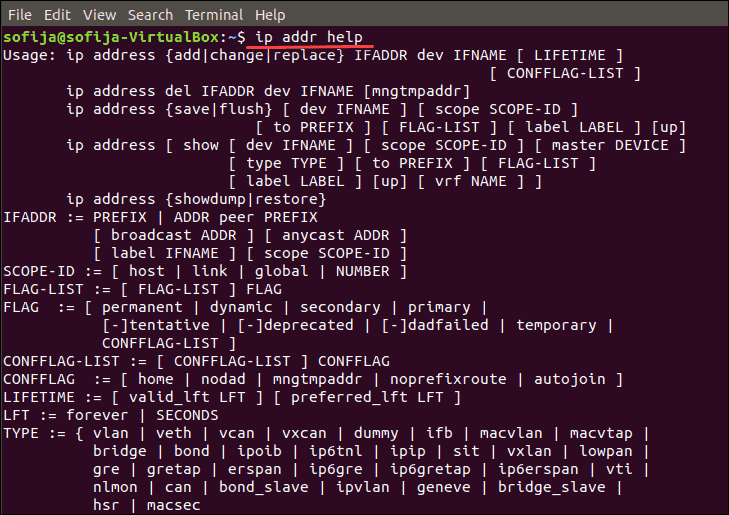Click 'macvtap' in the TYPE list
The image size is (729, 515).
coord(601,434)
